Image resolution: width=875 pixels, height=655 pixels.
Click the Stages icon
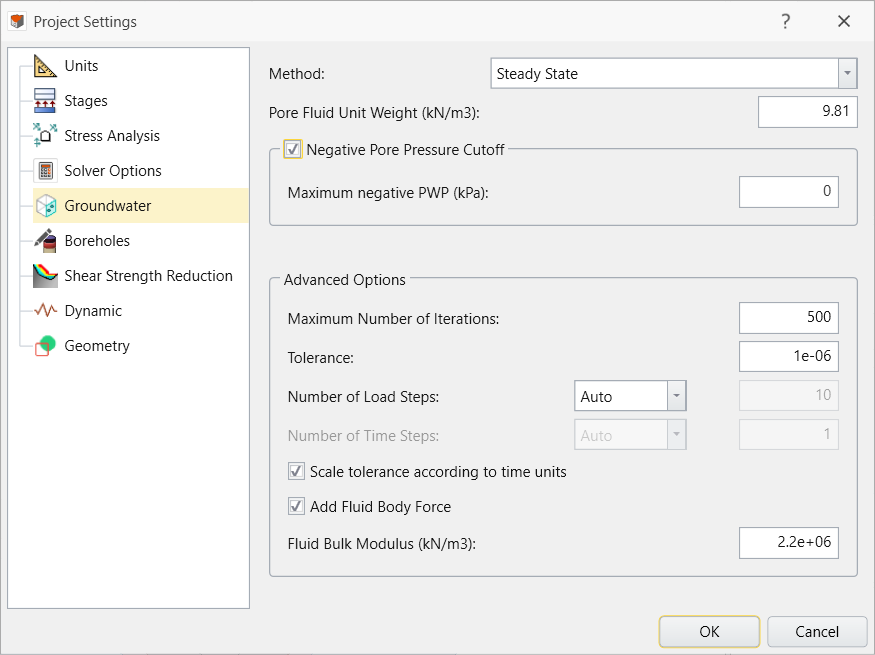[x=45, y=101]
